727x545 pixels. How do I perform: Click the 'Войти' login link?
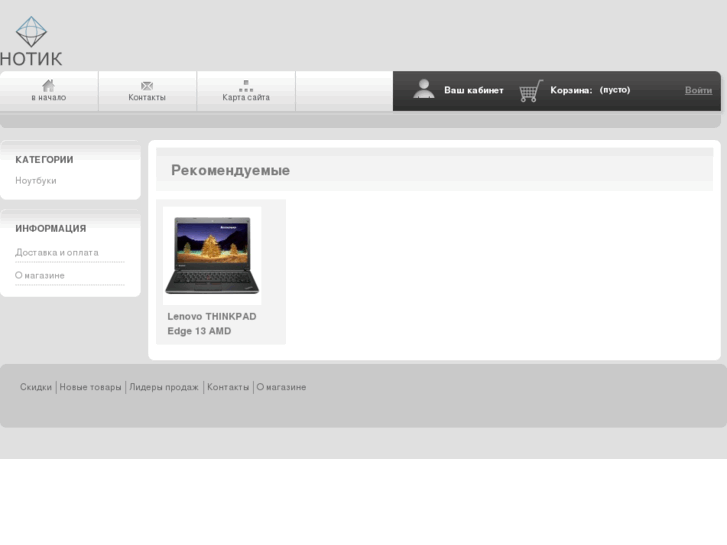[698, 90]
